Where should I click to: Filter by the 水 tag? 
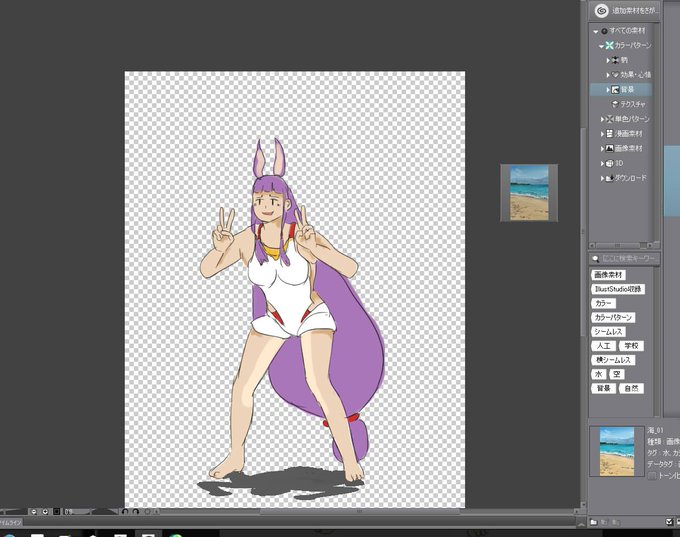pos(599,374)
